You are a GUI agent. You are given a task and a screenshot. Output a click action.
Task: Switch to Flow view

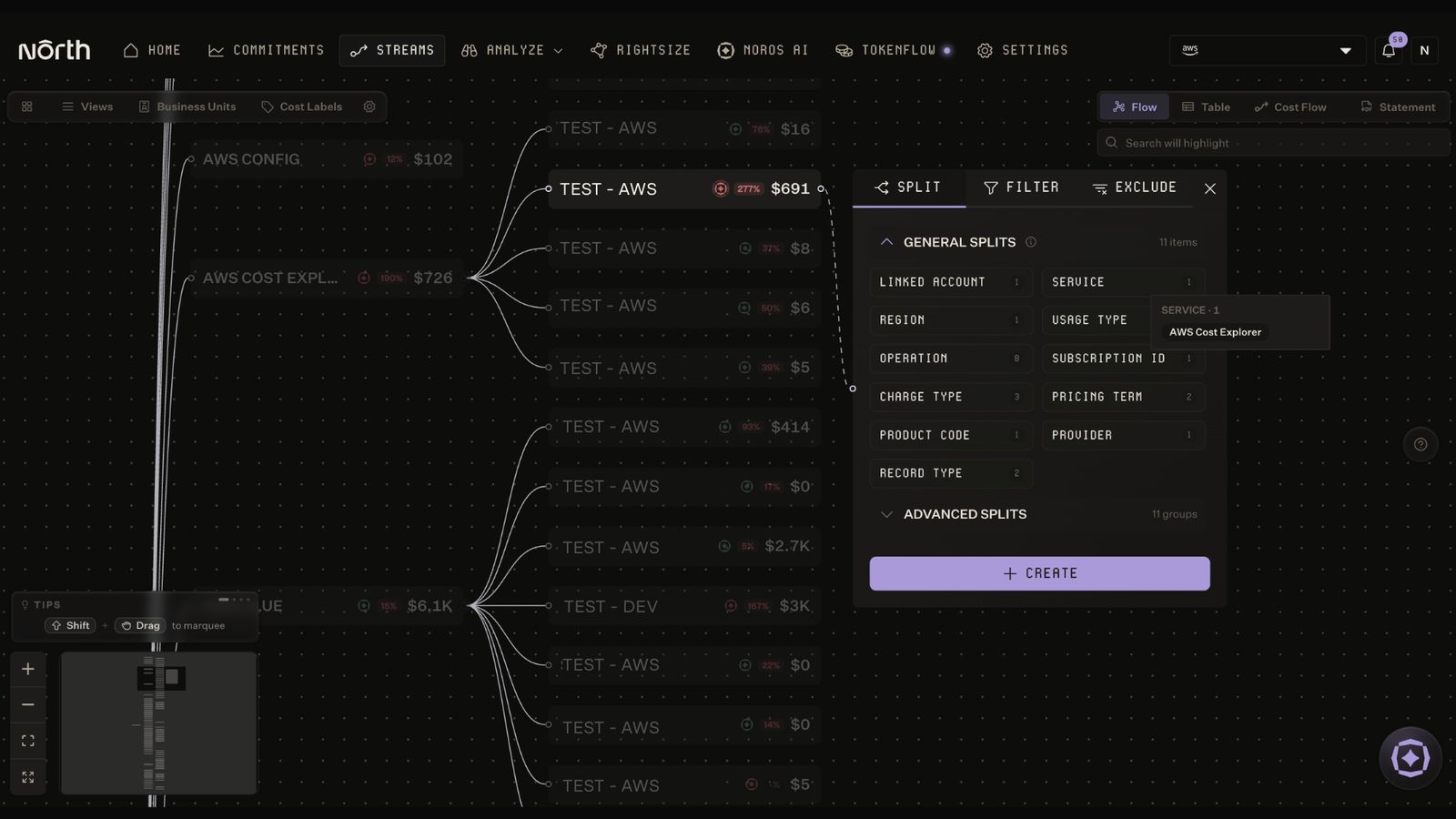tap(1135, 106)
